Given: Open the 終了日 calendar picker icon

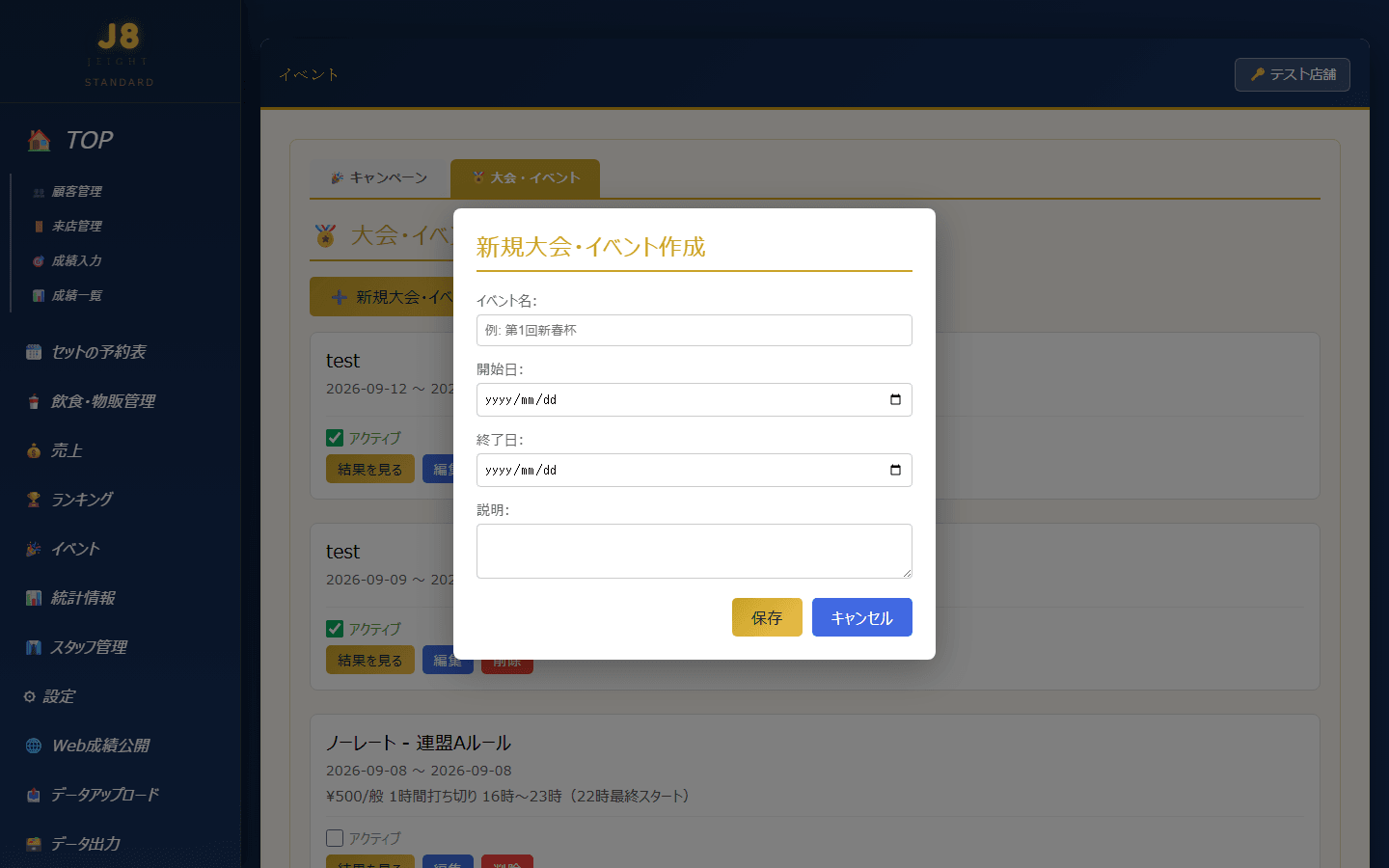Looking at the screenshot, I should (x=895, y=470).
